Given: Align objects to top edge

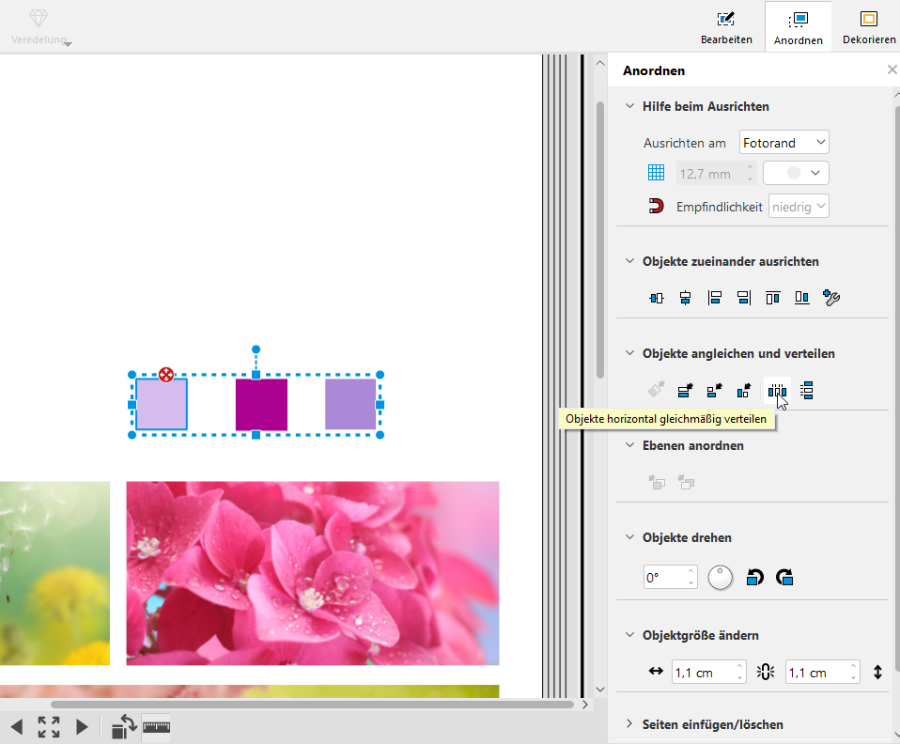Looking at the screenshot, I should (773, 298).
